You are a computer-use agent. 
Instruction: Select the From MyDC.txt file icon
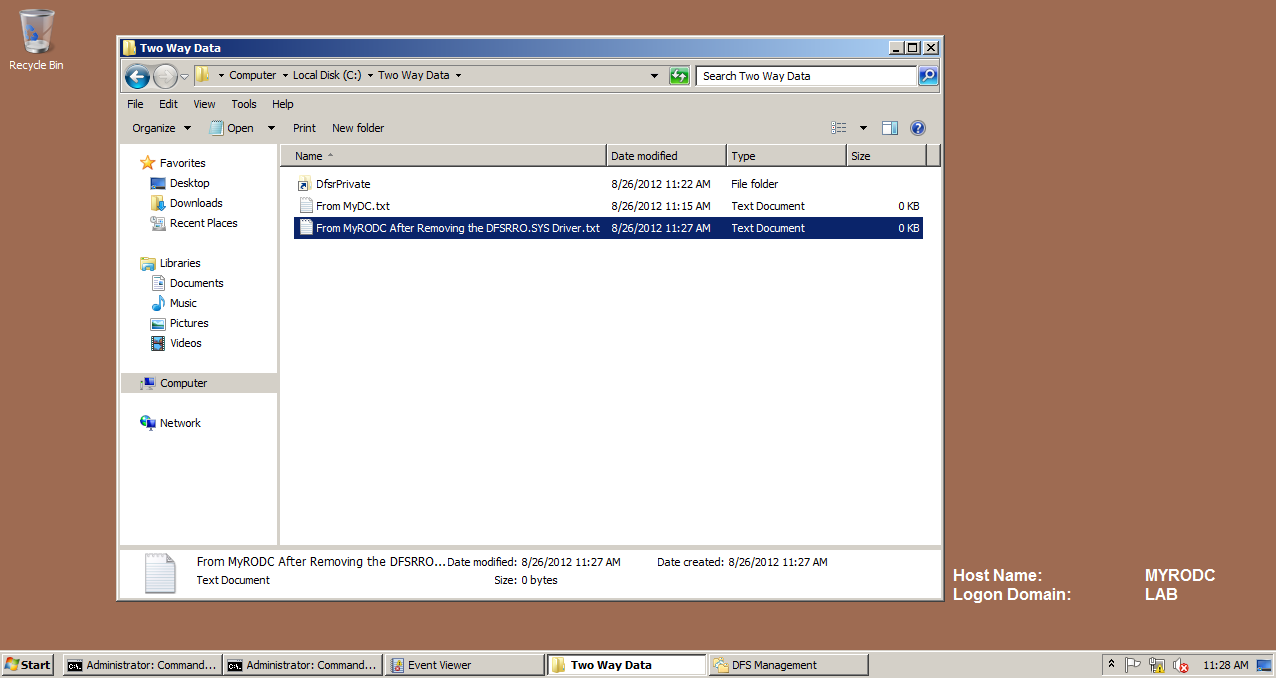(306, 206)
